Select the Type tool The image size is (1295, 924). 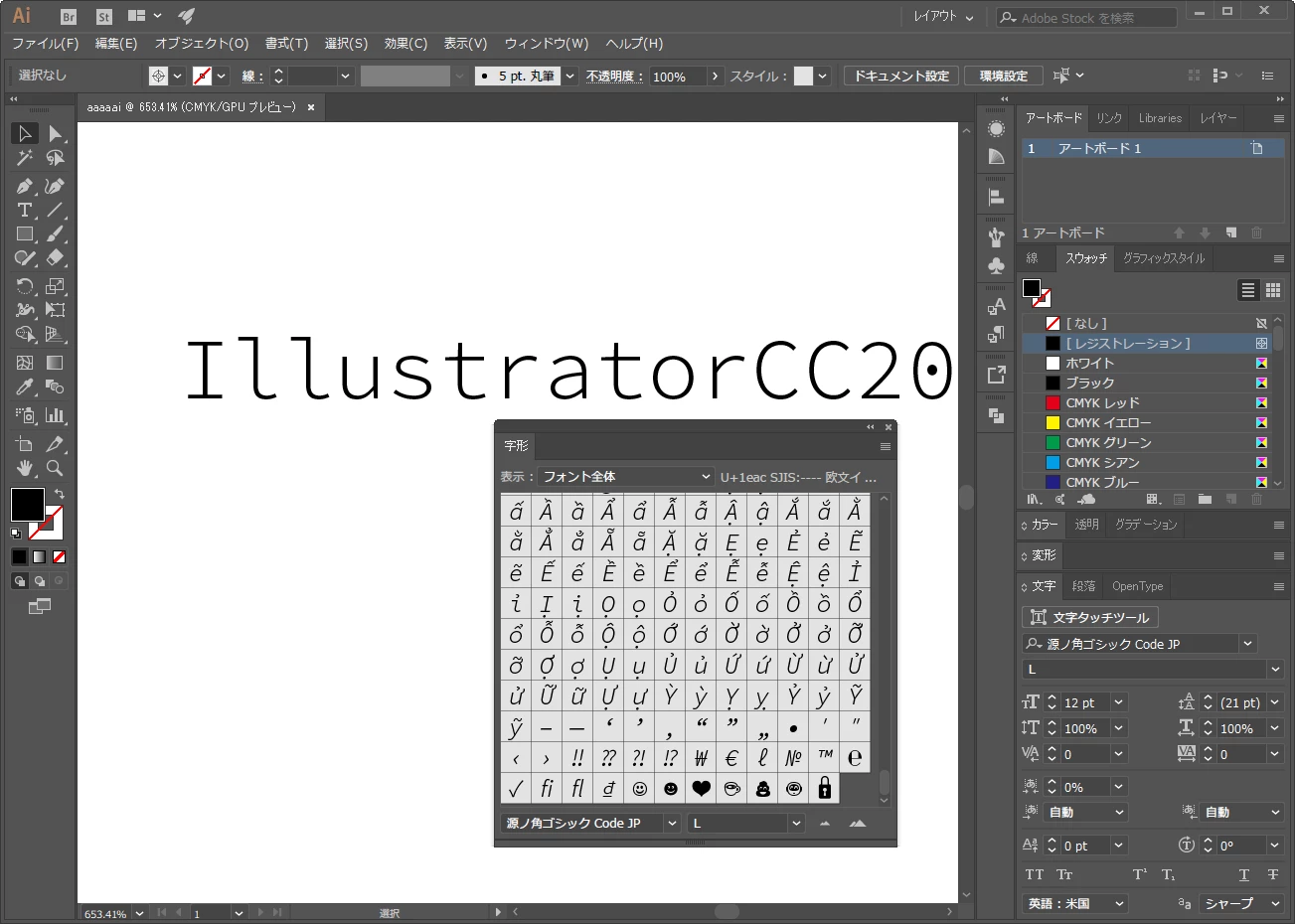(x=25, y=210)
